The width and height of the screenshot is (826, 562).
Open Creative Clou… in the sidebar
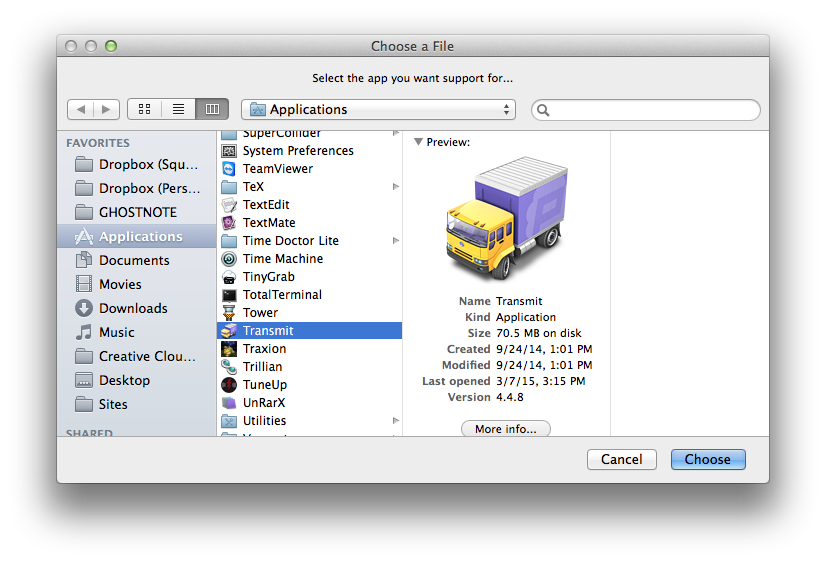pyautogui.click(x=137, y=356)
